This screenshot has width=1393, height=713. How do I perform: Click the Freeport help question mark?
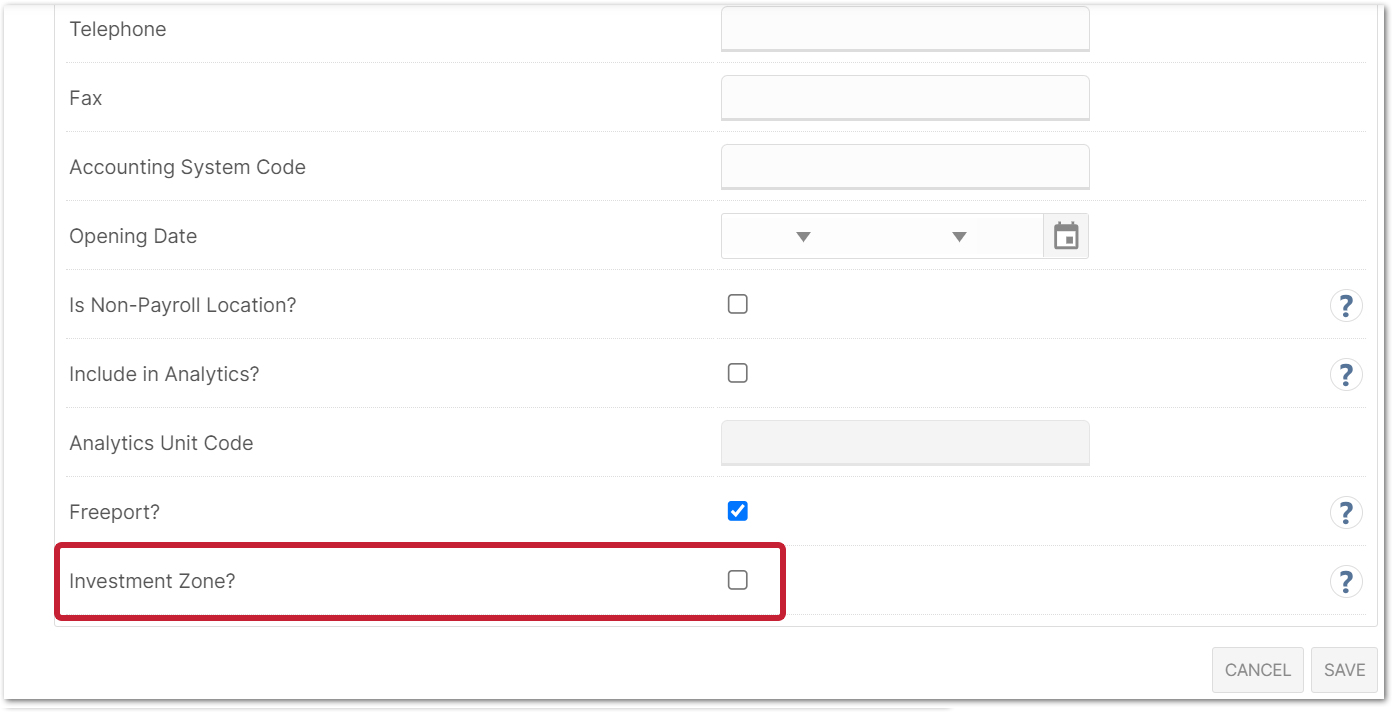click(1346, 512)
